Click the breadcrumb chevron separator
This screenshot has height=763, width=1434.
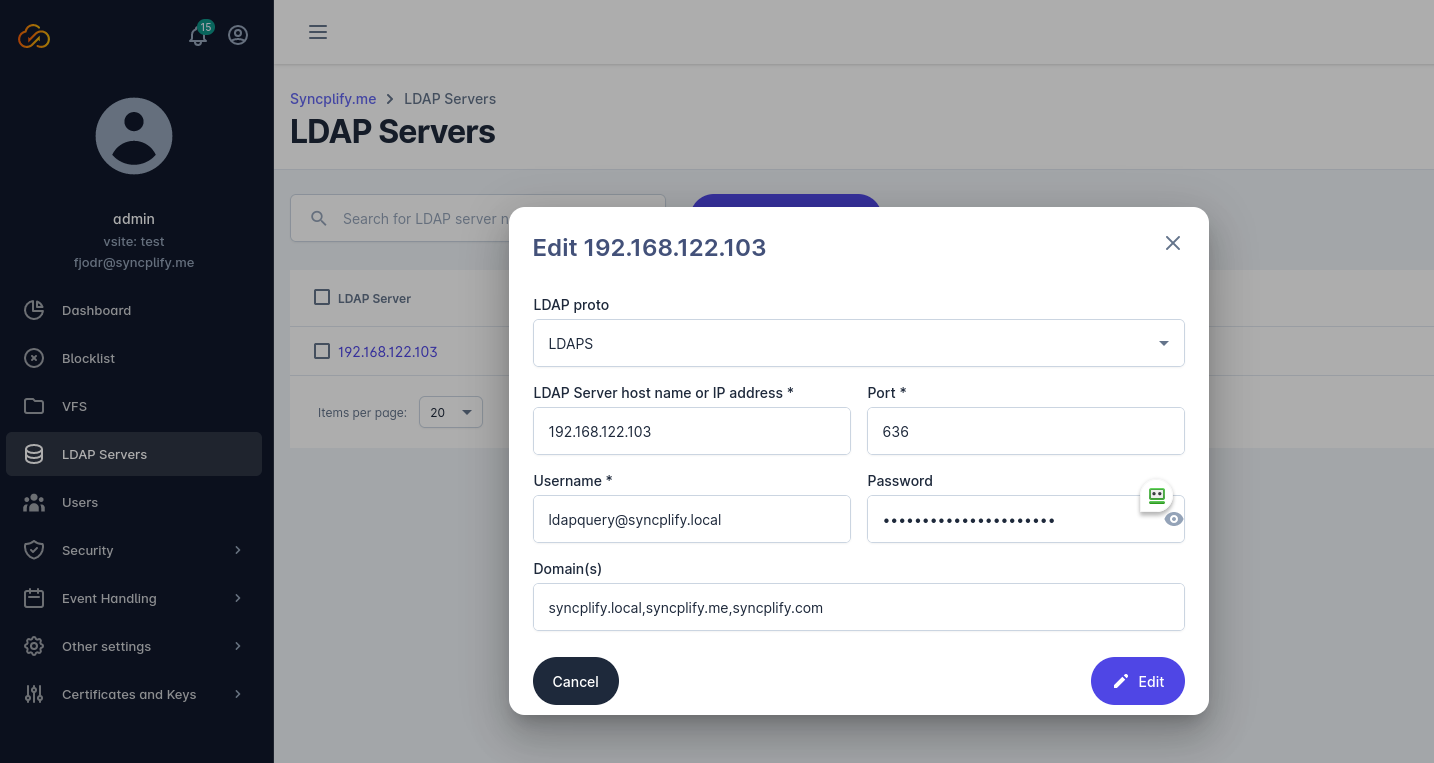click(x=390, y=99)
